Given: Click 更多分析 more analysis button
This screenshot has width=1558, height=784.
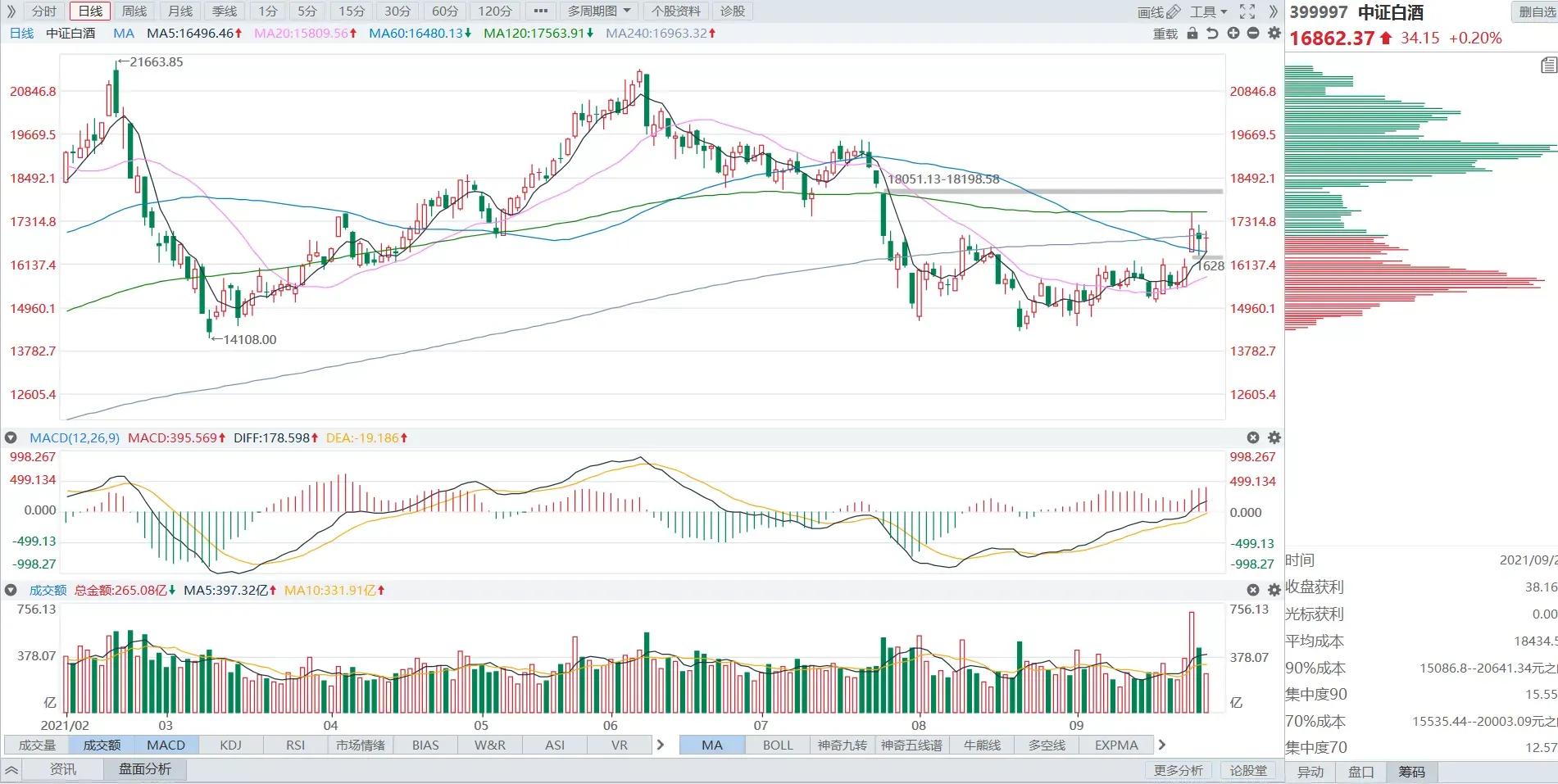Looking at the screenshot, I should point(1179,770).
